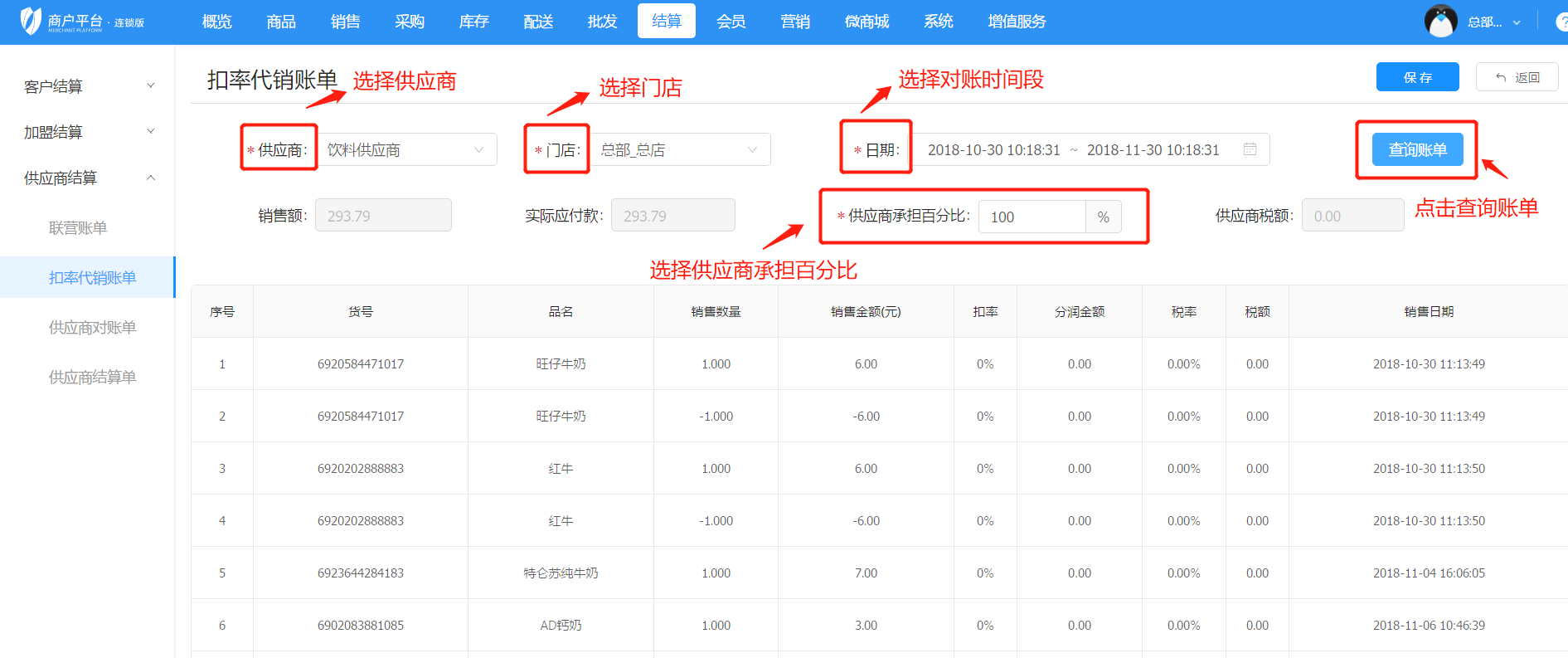Click the merchant platform logo icon
Image resolution: width=1568 pixels, height=658 pixels.
coord(31,21)
